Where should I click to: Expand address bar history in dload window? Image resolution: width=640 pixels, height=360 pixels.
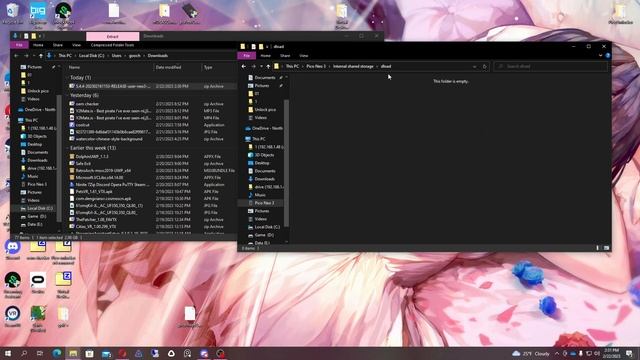[x=474, y=67]
